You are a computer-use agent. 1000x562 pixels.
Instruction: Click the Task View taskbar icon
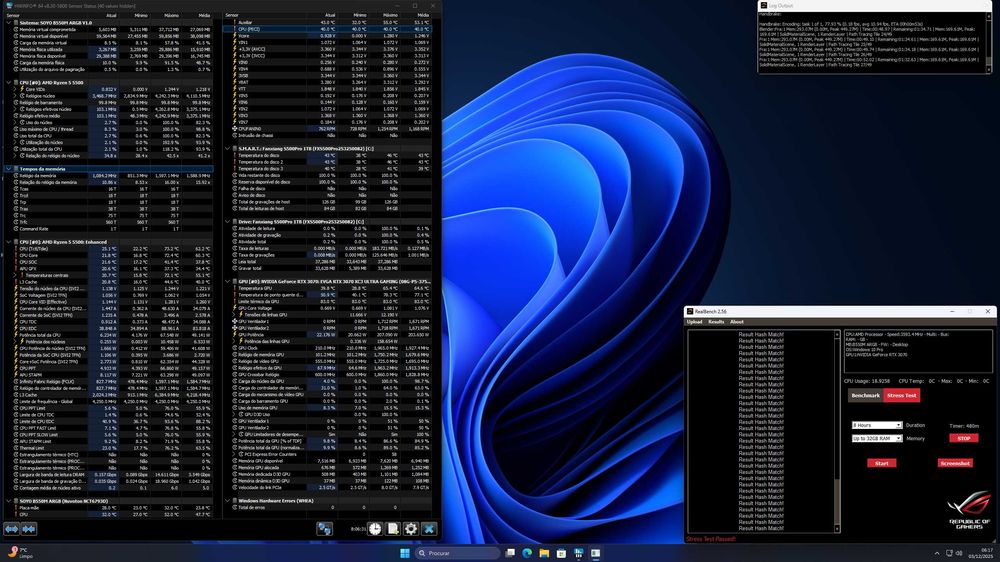click(510, 553)
